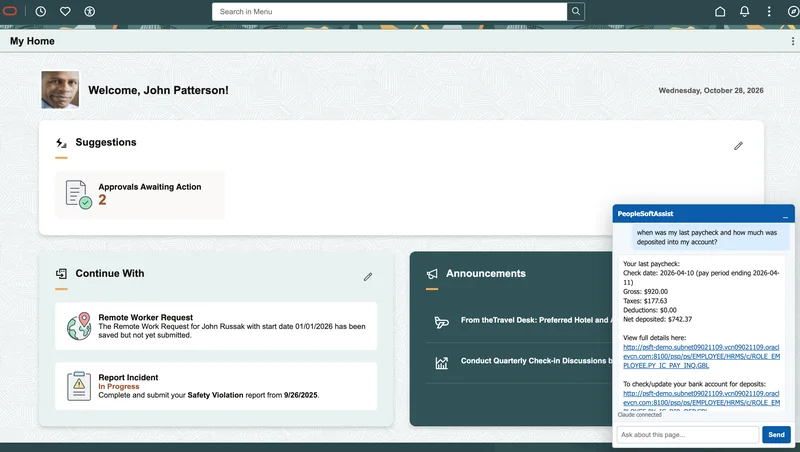Open the Remote Worker Request card

[x=216, y=326]
